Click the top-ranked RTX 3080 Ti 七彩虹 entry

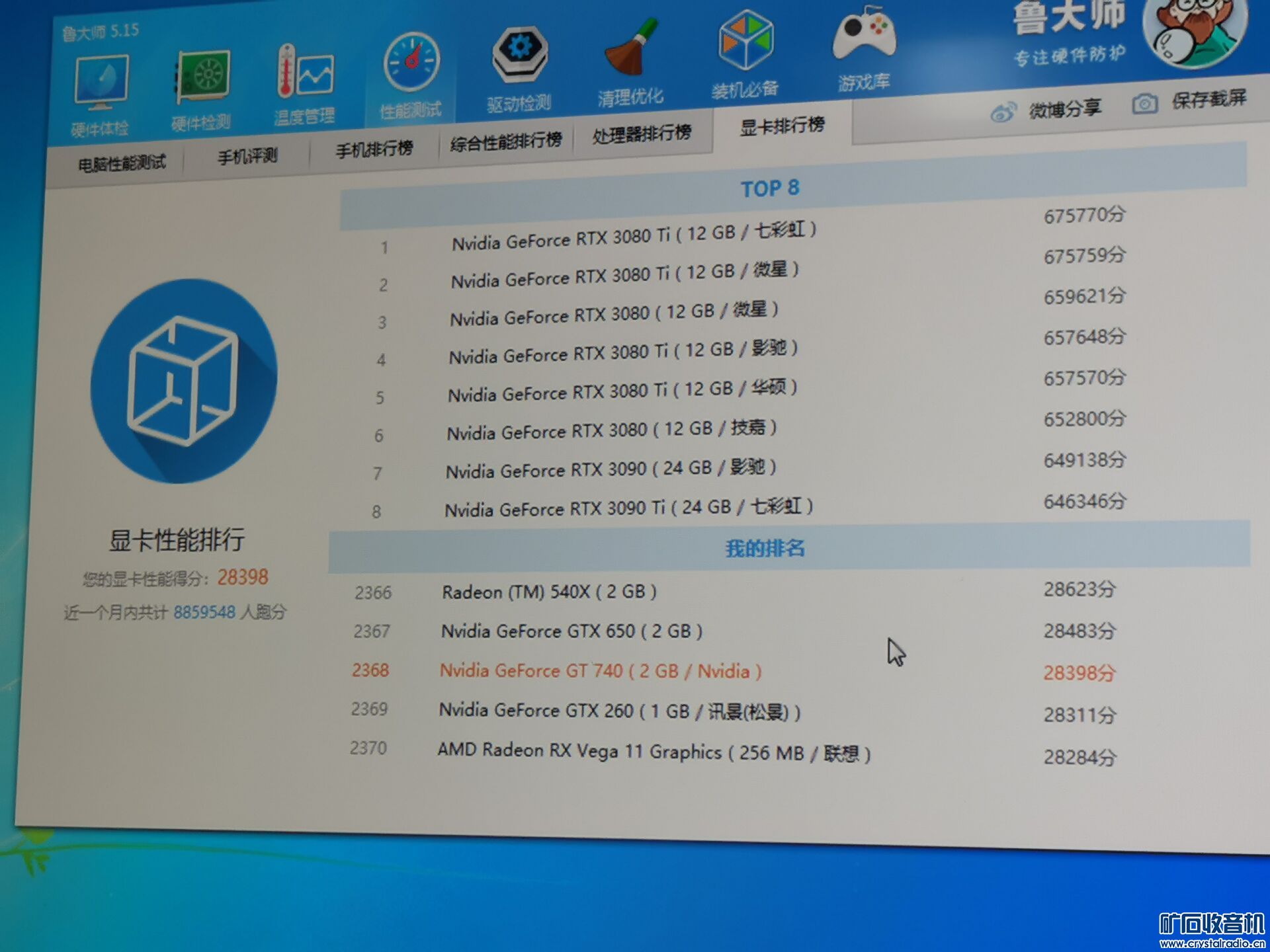pyautogui.click(x=634, y=236)
